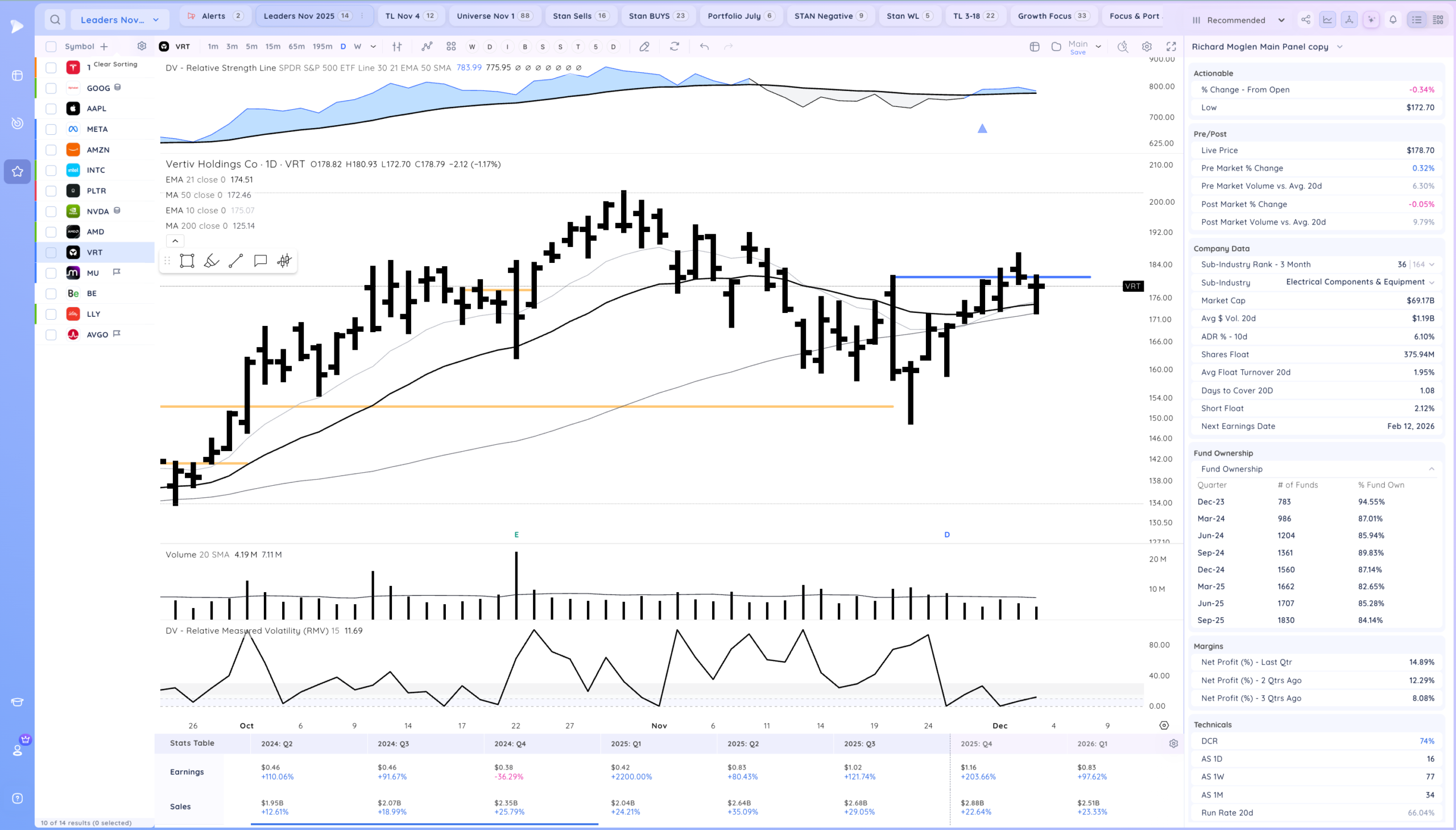
Task: Toggle fullscreen chart mode icon
Action: [x=1171, y=47]
